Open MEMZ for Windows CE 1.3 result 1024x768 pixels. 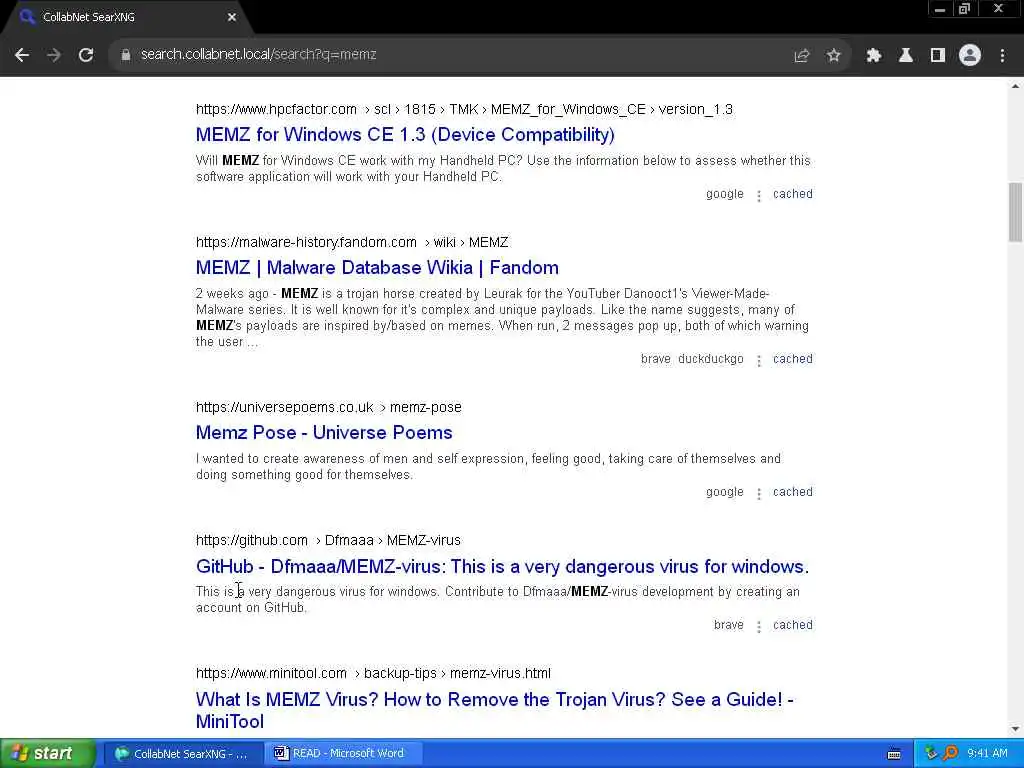click(x=405, y=135)
